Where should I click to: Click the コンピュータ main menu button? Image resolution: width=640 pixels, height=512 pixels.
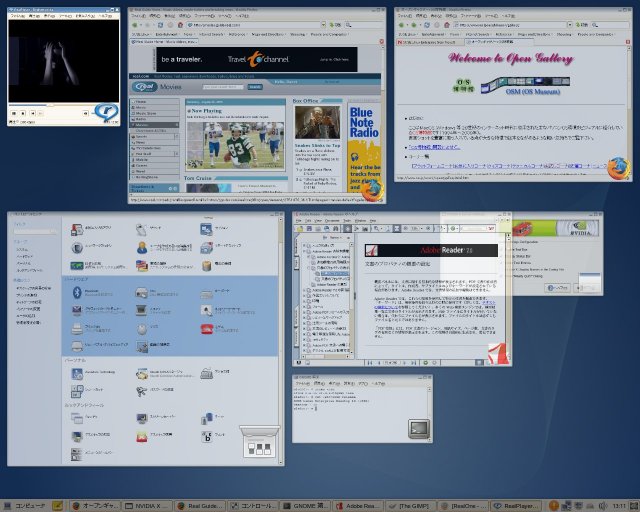[x=24, y=506]
